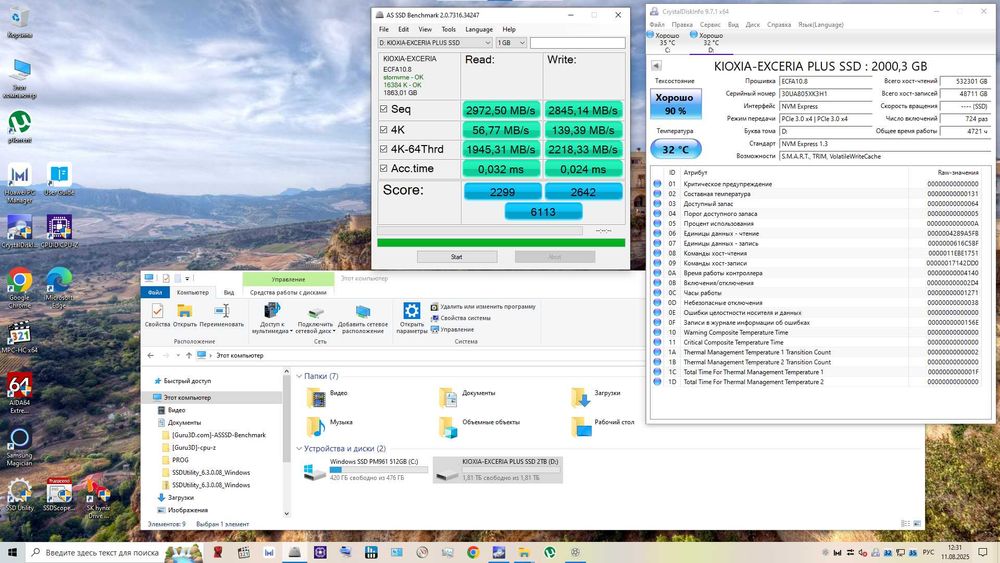
Task: Launch CrystalDiskInfo from the desktop
Action: 20,231
